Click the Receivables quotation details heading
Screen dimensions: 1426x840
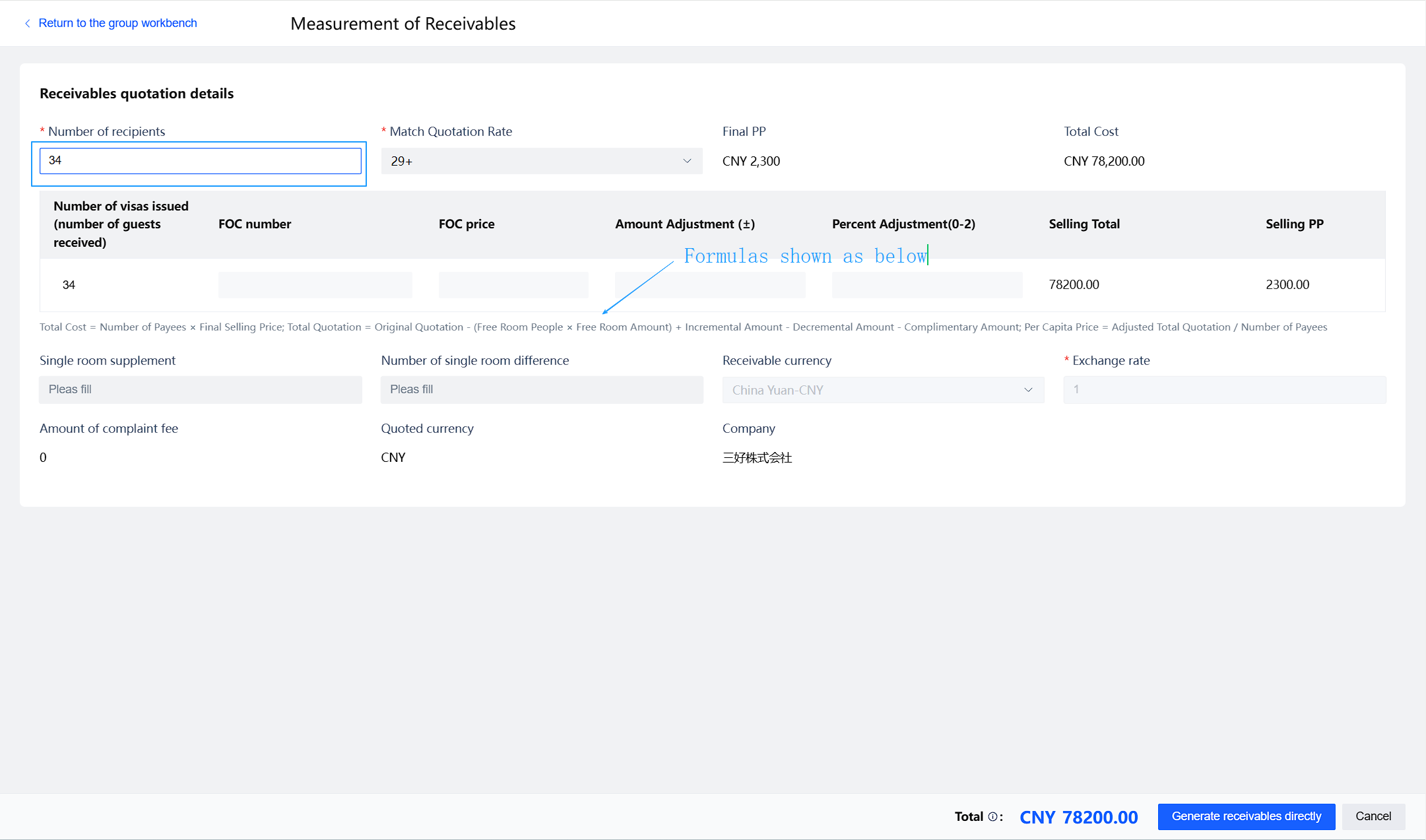pyautogui.click(x=137, y=94)
